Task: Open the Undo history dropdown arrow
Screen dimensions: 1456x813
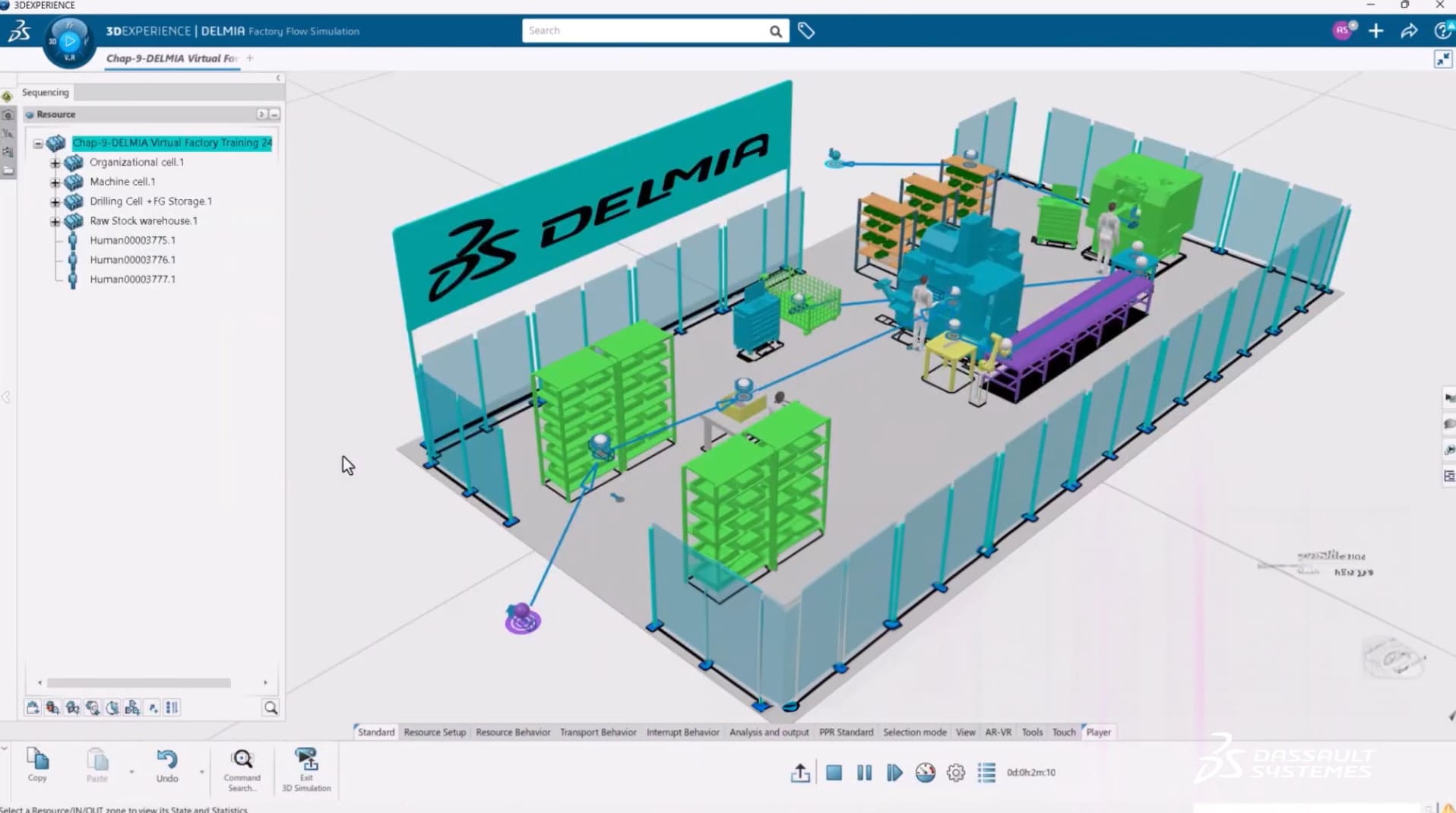Action: click(x=201, y=772)
